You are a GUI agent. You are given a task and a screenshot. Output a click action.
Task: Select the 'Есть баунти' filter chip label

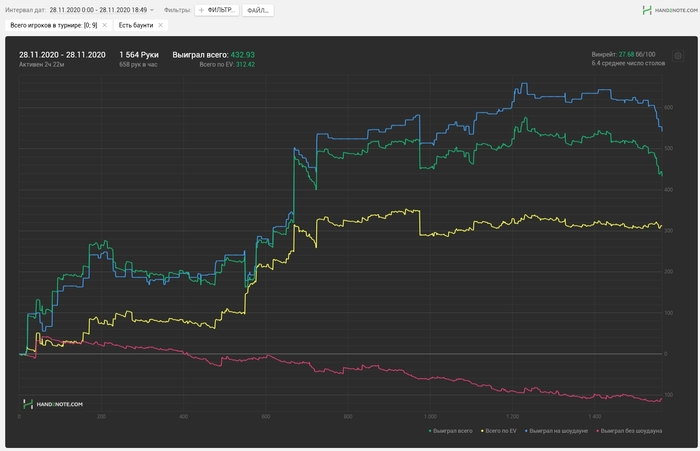(x=134, y=24)
